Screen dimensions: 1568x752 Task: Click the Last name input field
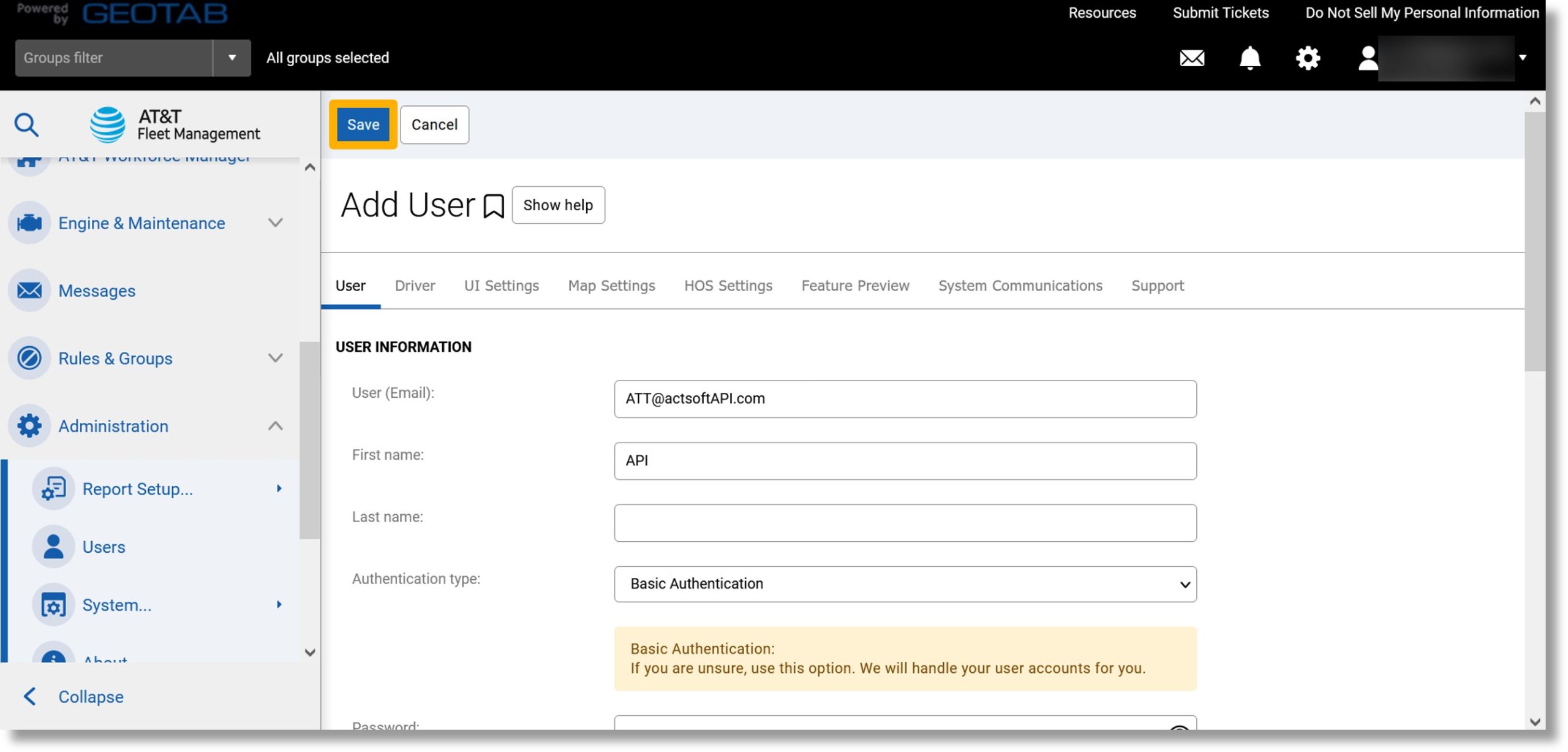905,523
